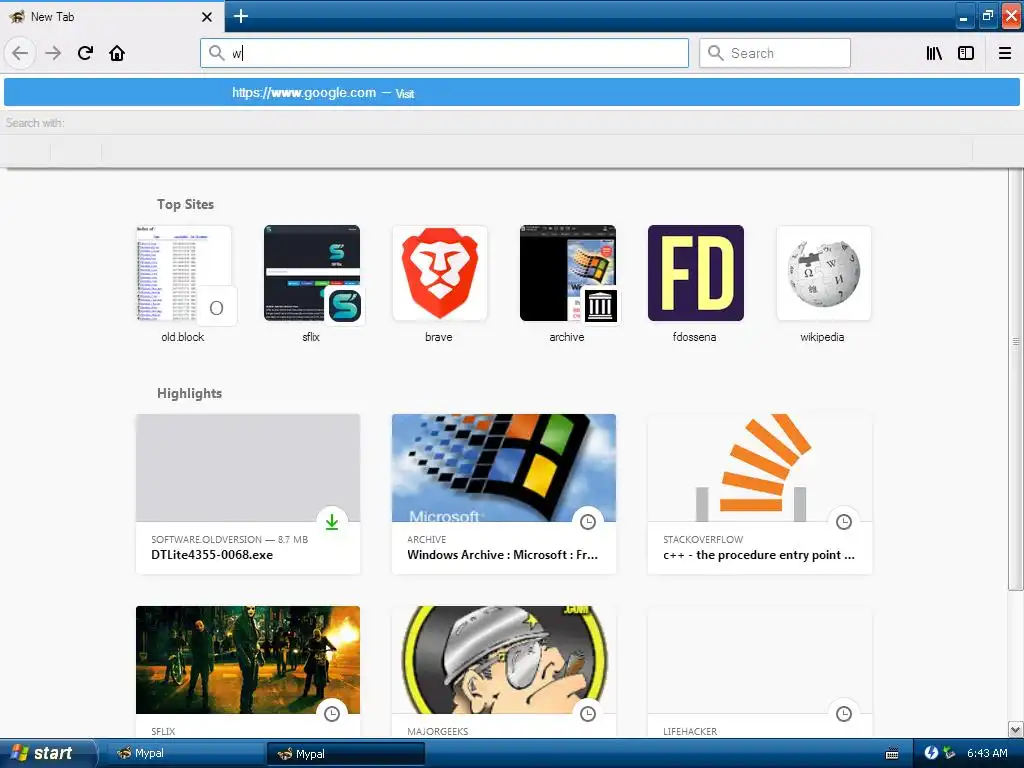Open the Windows start button

coord(48,753)
